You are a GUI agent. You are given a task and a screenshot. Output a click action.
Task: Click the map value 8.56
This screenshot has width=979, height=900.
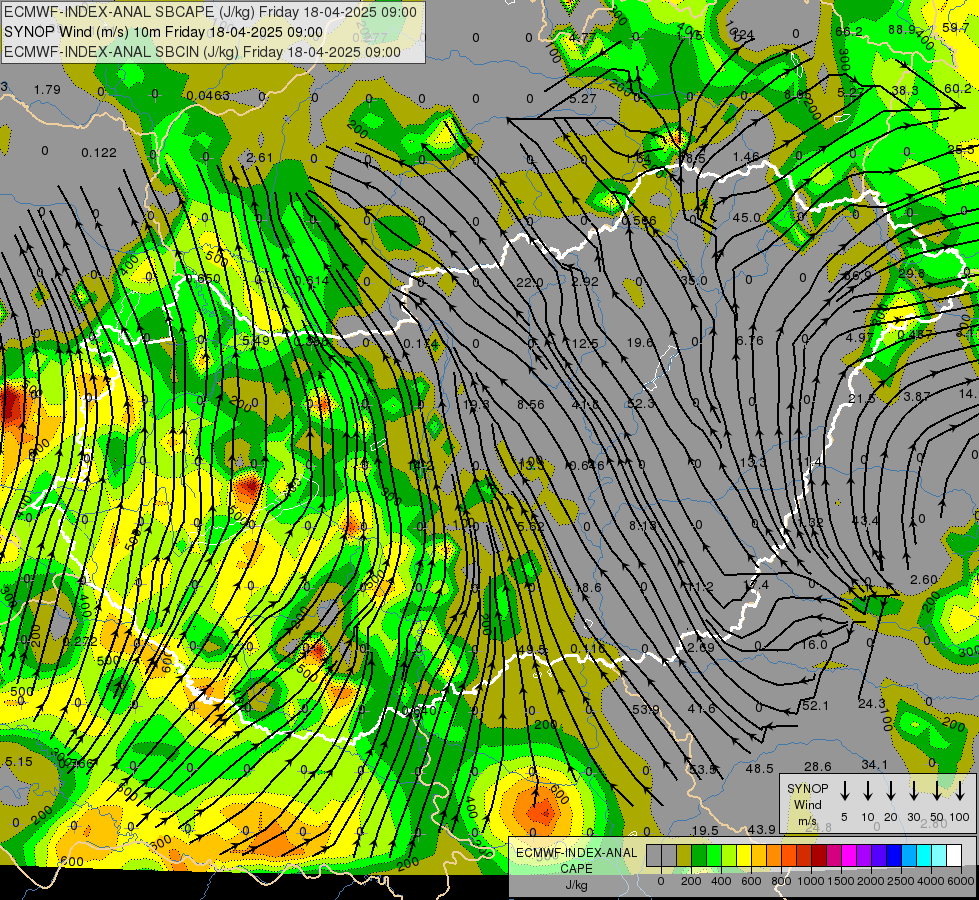(x=531, y=405)
